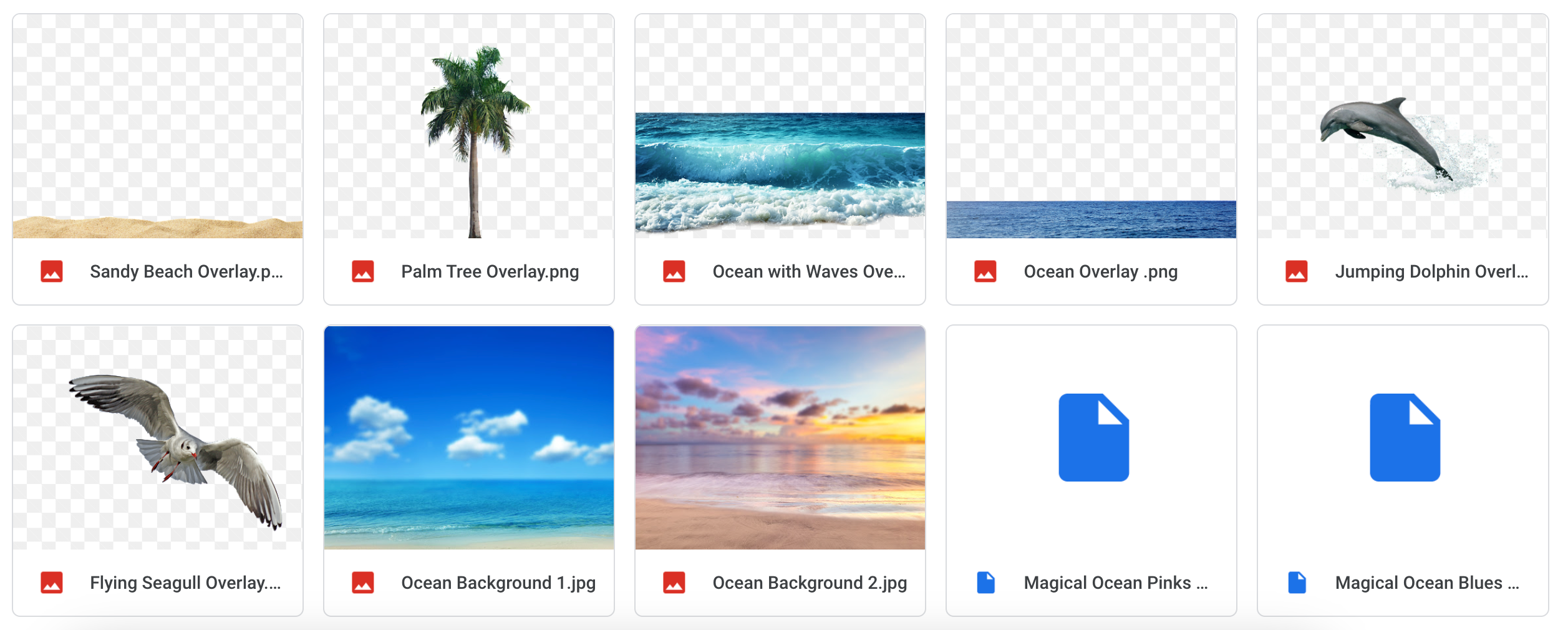This screenshot has height=630, width=1568.
Task: Click the image icon beside Sandy Beach Overlay
Action: point(52,271)
